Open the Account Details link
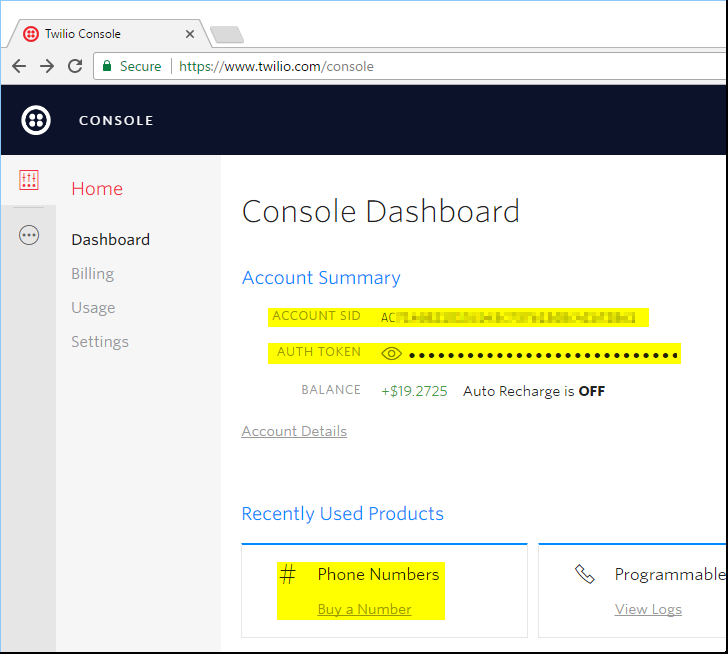Screen dimensions: 728x654 (294, 431)
